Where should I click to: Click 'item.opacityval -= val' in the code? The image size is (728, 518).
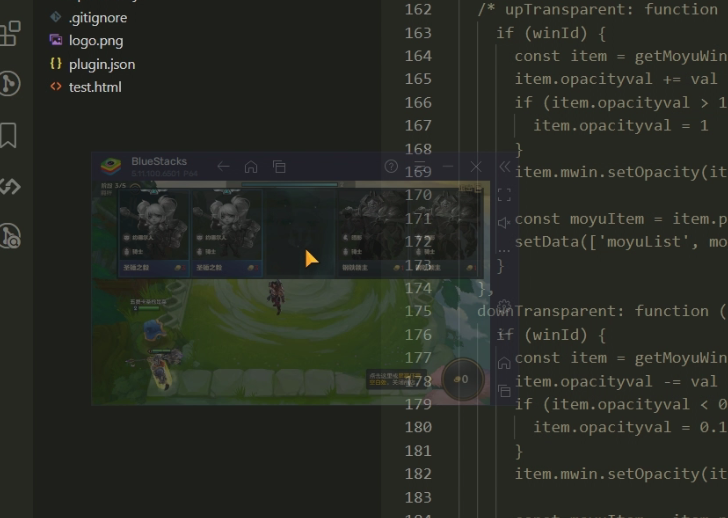tap(616, 381)
